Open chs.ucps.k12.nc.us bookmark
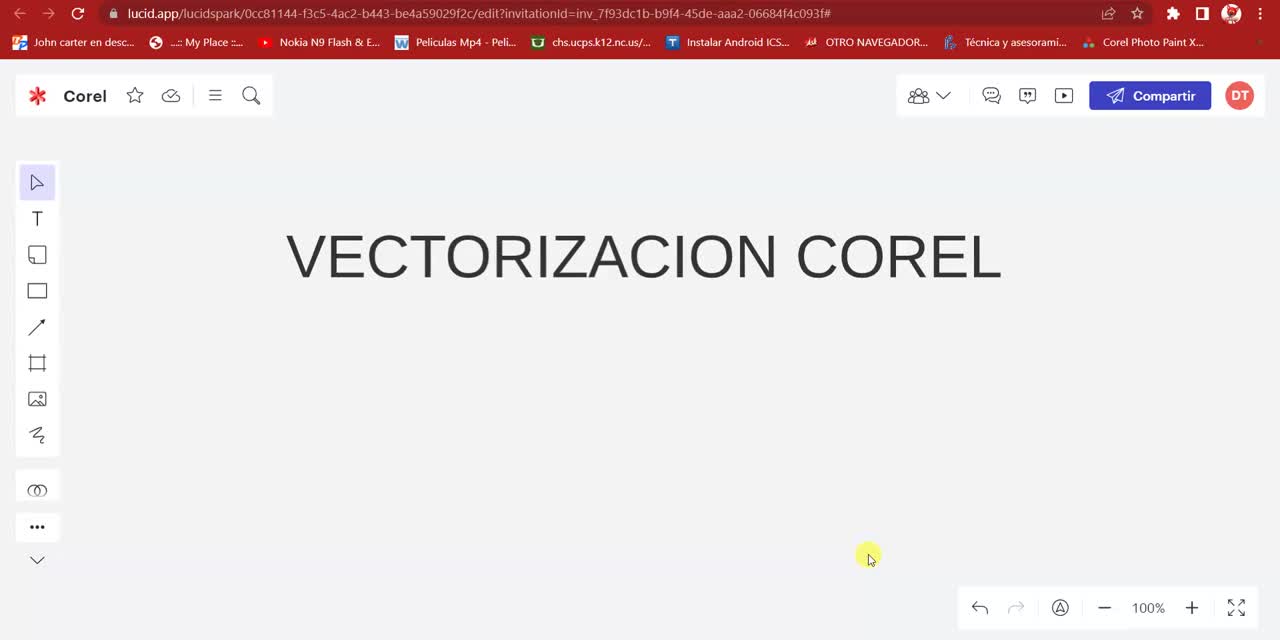Screen dimensions: 1280x640 tap(591, 42)
